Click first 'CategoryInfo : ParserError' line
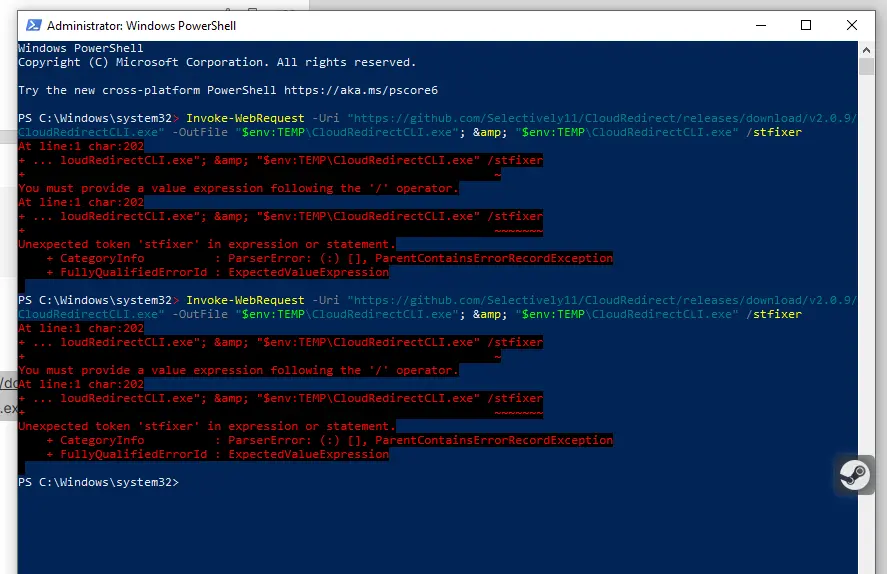 point(330,258)
